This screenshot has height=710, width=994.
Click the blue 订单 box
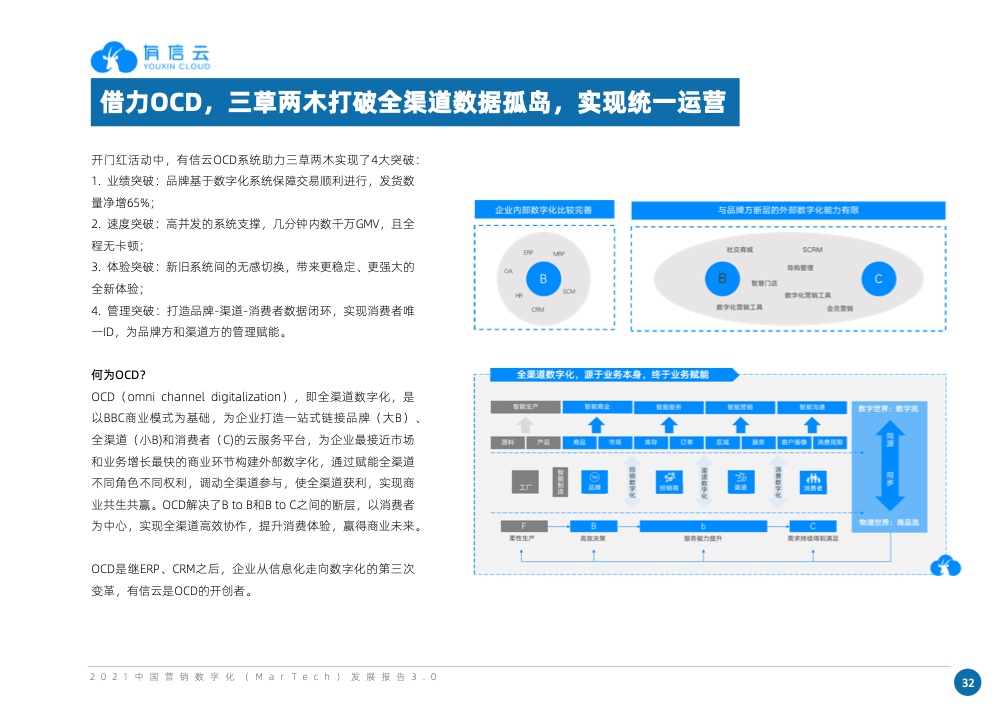coord(687,442)
